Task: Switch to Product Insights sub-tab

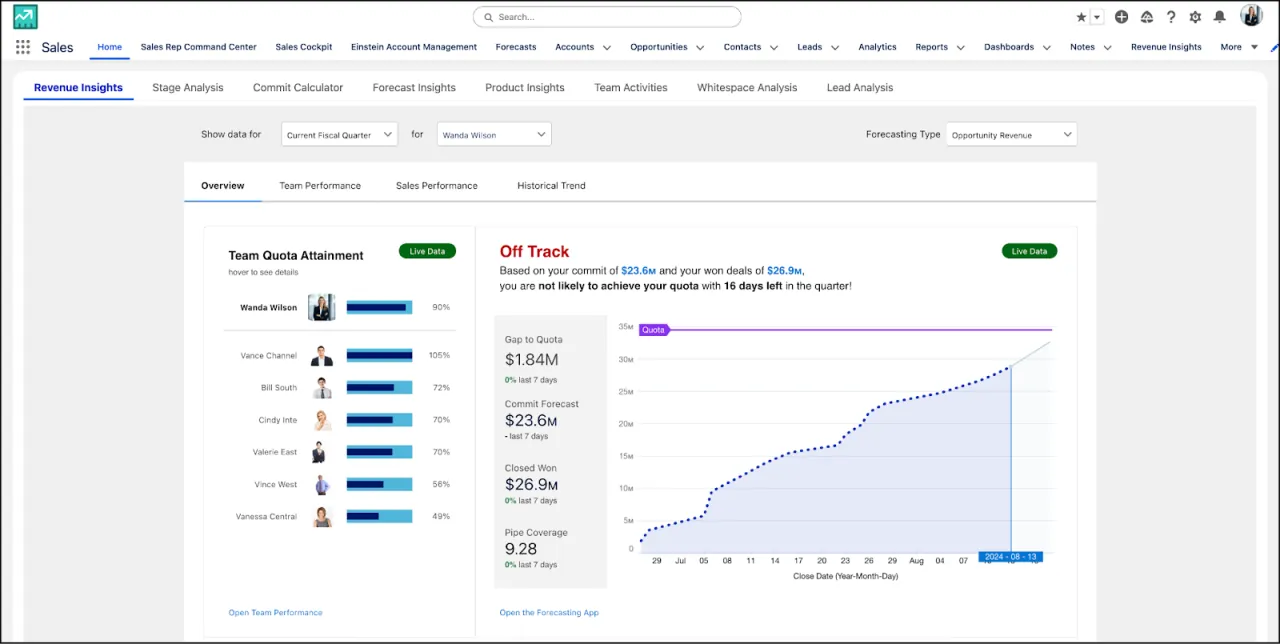Action: pyautogui.click(x=525, y=88)
